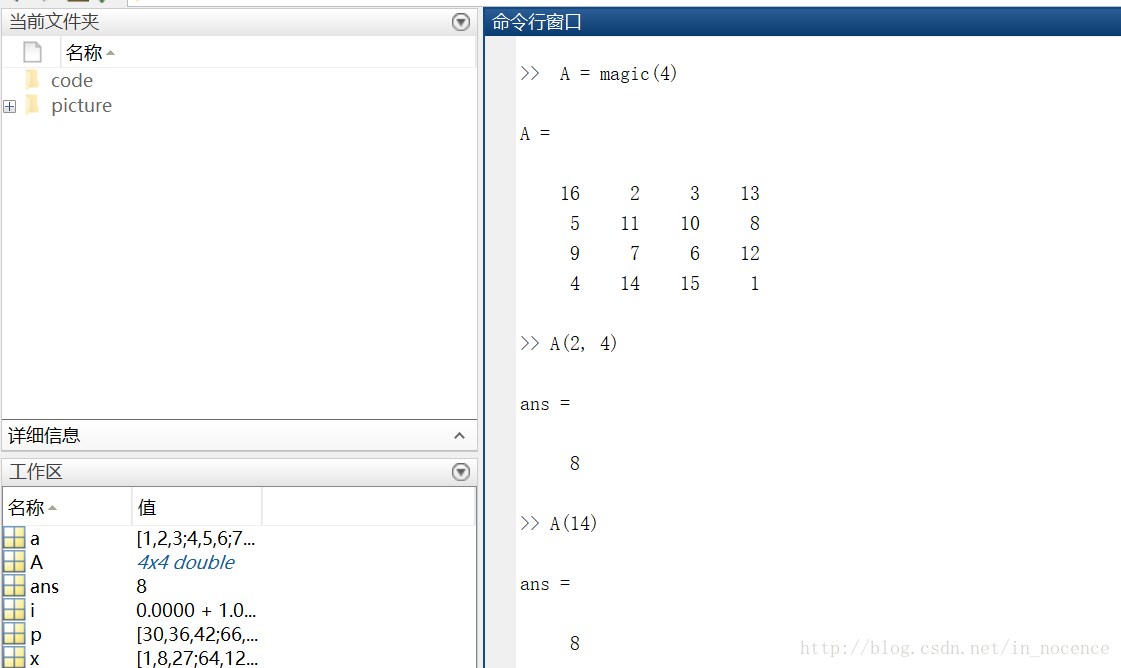1121x668 pixels.
Task: Click the 命令行窗口 title bar
Action: (800, 22)
